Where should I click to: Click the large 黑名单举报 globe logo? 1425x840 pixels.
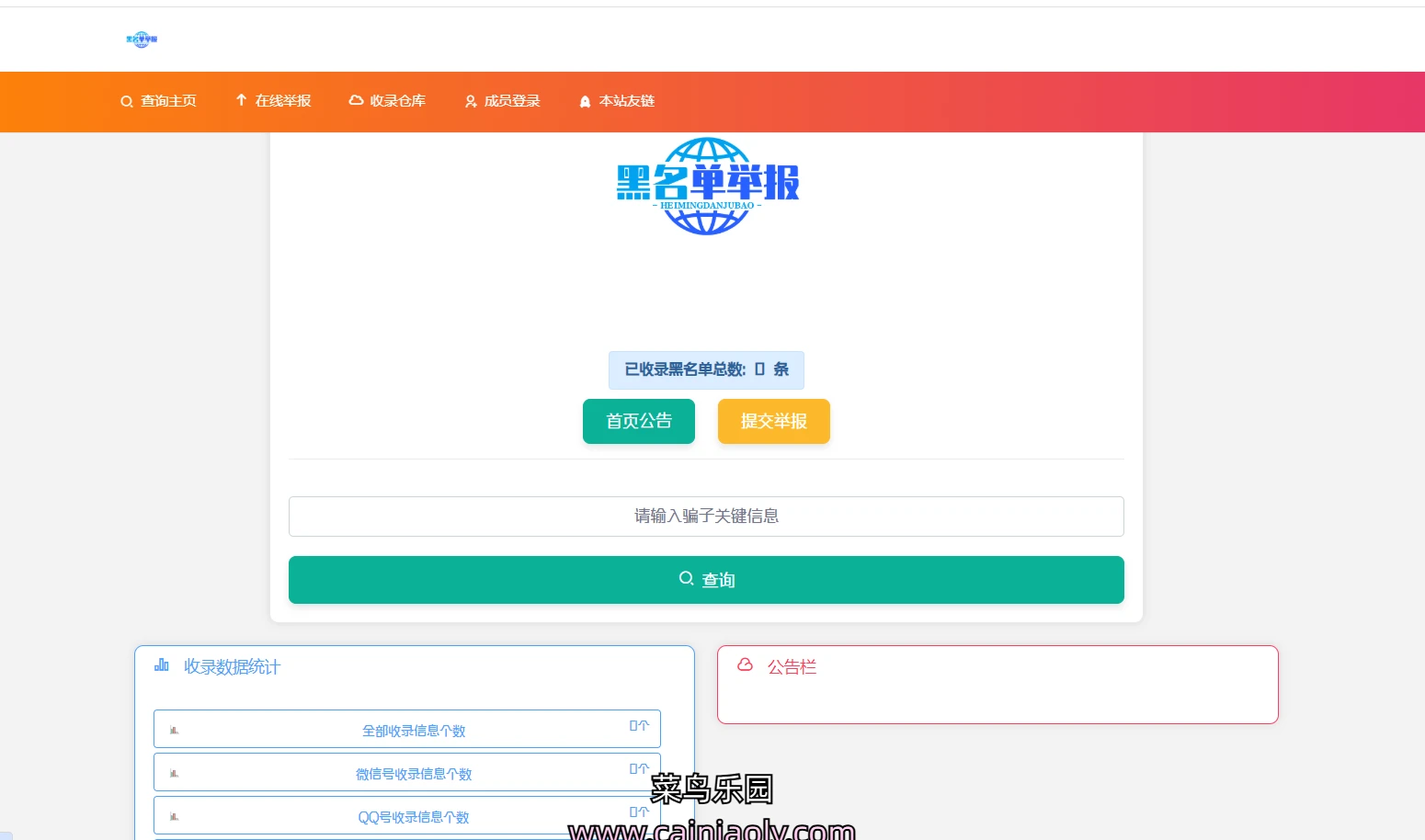tap(707, 187)
